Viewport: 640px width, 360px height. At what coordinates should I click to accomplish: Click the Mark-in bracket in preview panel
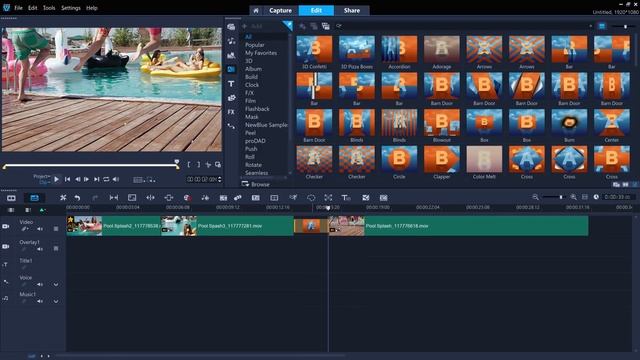pos(189,164)
